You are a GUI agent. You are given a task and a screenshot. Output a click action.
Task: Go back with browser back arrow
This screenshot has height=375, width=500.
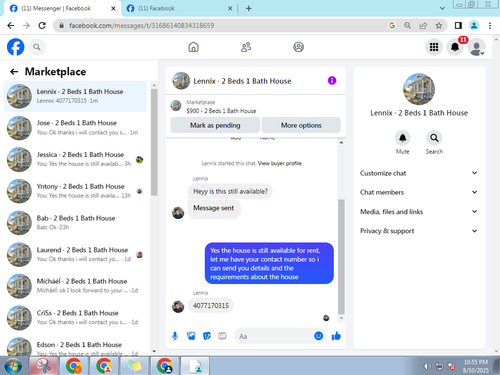[11, 25]
